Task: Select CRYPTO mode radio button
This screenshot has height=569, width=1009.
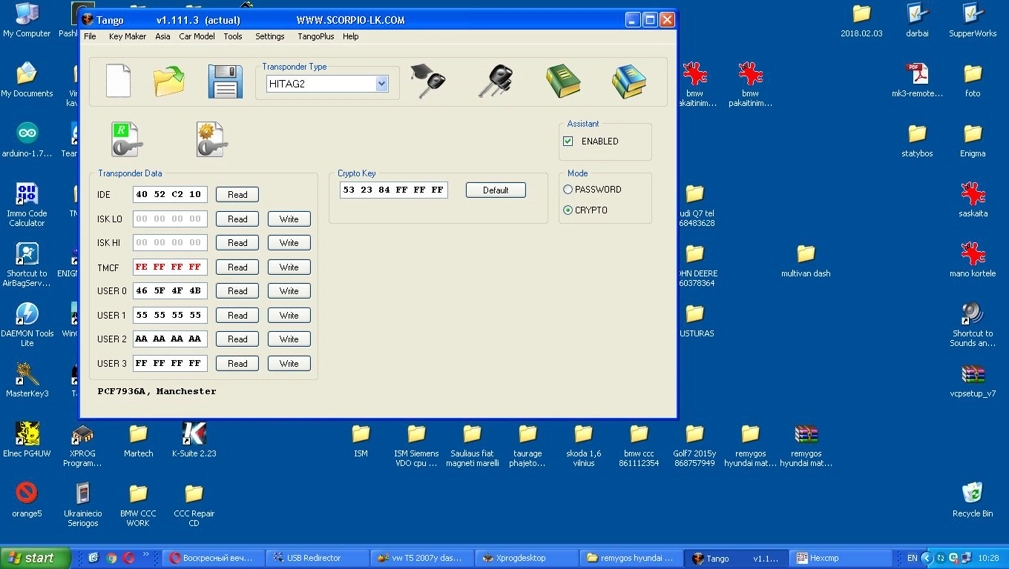Action: click(x=568, y=210)
